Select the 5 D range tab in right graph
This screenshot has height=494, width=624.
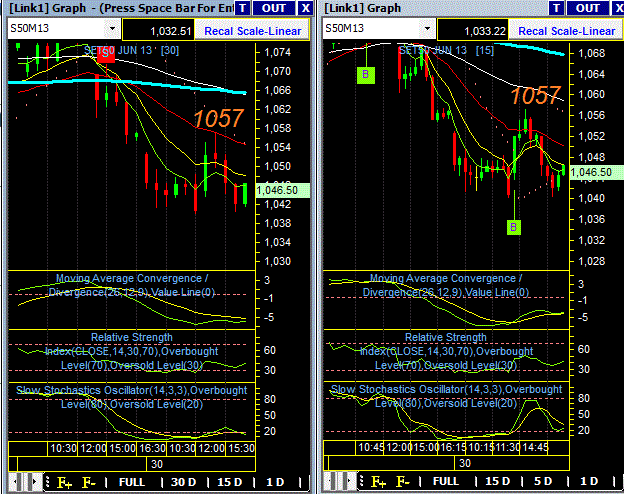[543, 482]
